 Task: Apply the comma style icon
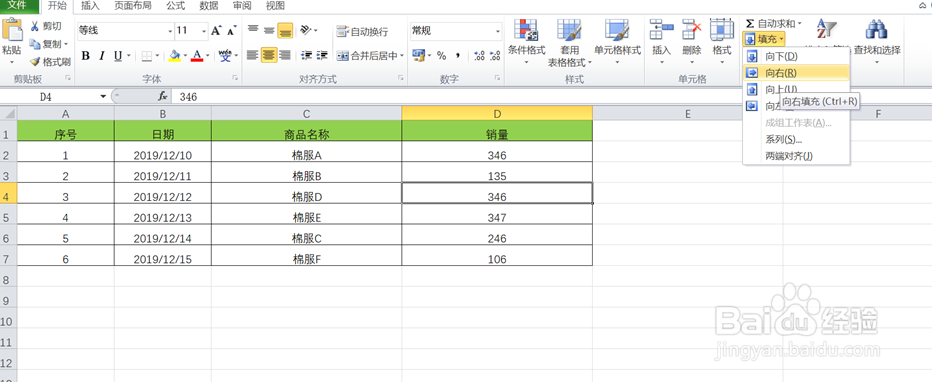tap(458, 55)
